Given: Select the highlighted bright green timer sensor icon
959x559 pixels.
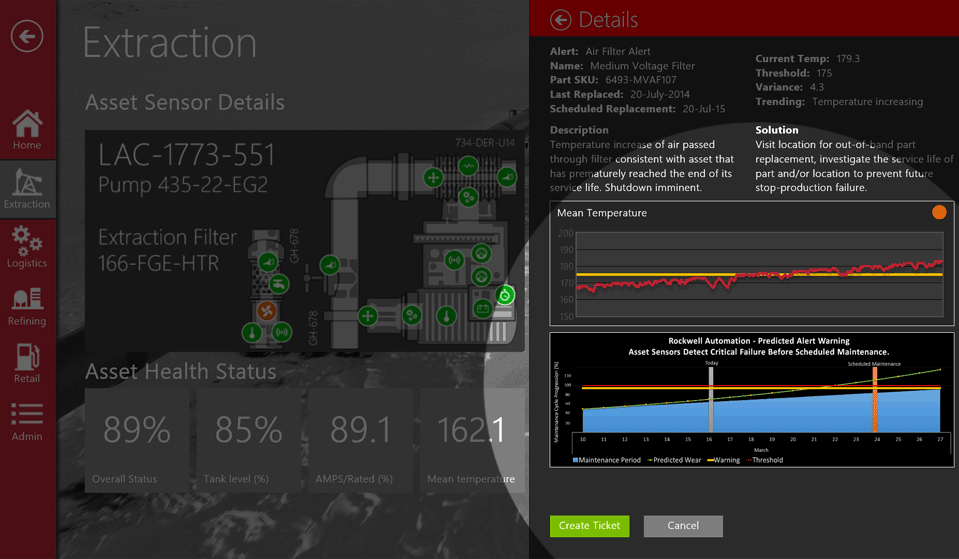Looking at the screenshot, I should [506, 295].
